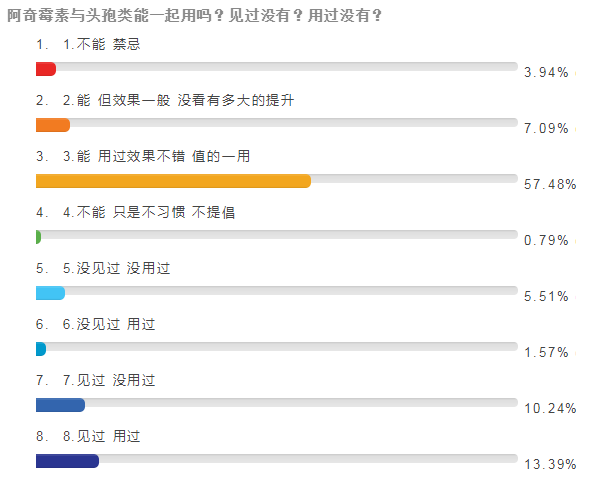This screenshot has height=501, width=603.
Task: Select option 没见过 用过
Action: pyautogui.click(x=109, y=324)
